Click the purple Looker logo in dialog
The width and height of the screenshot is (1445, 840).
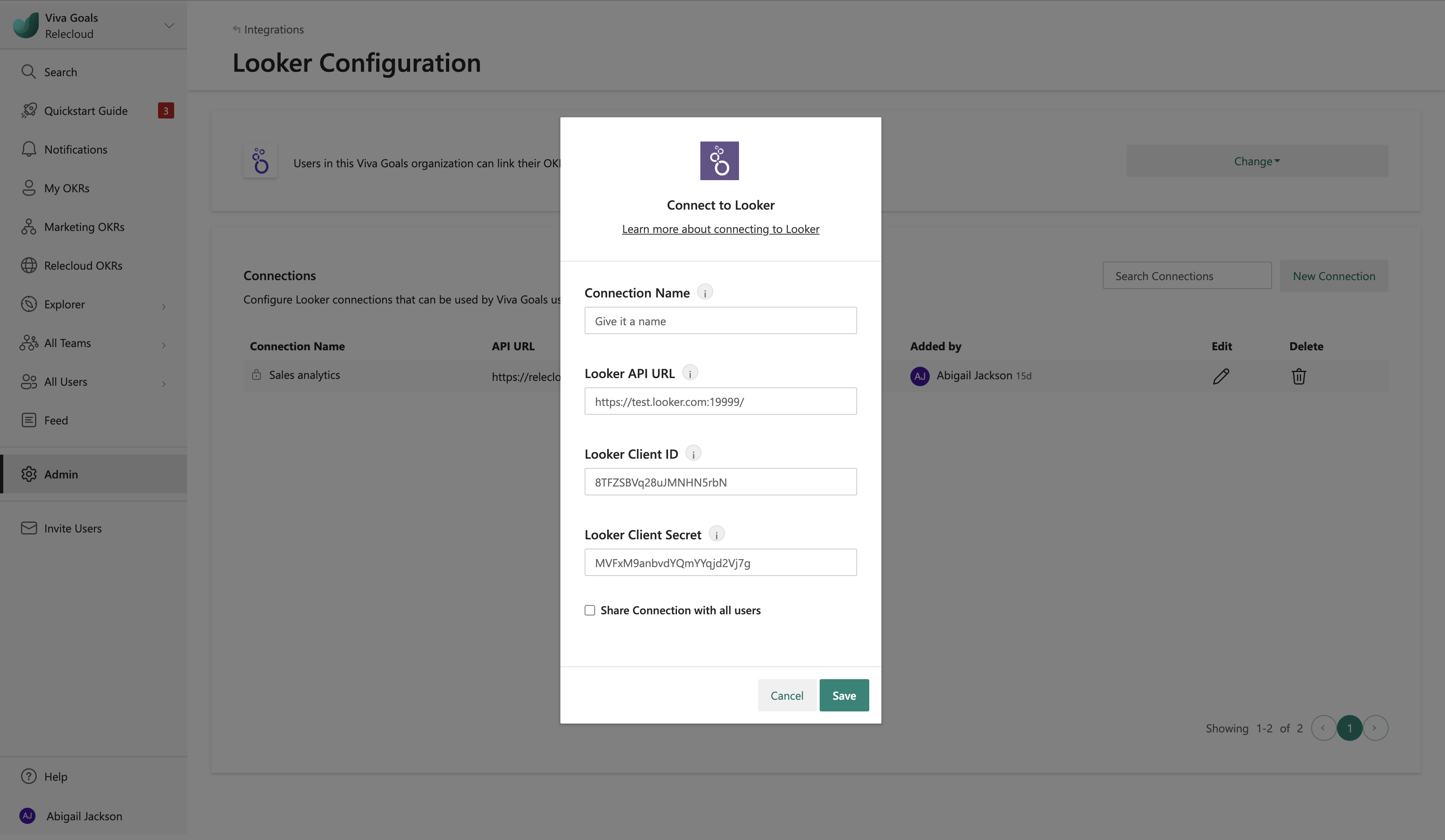pos(719,160)
